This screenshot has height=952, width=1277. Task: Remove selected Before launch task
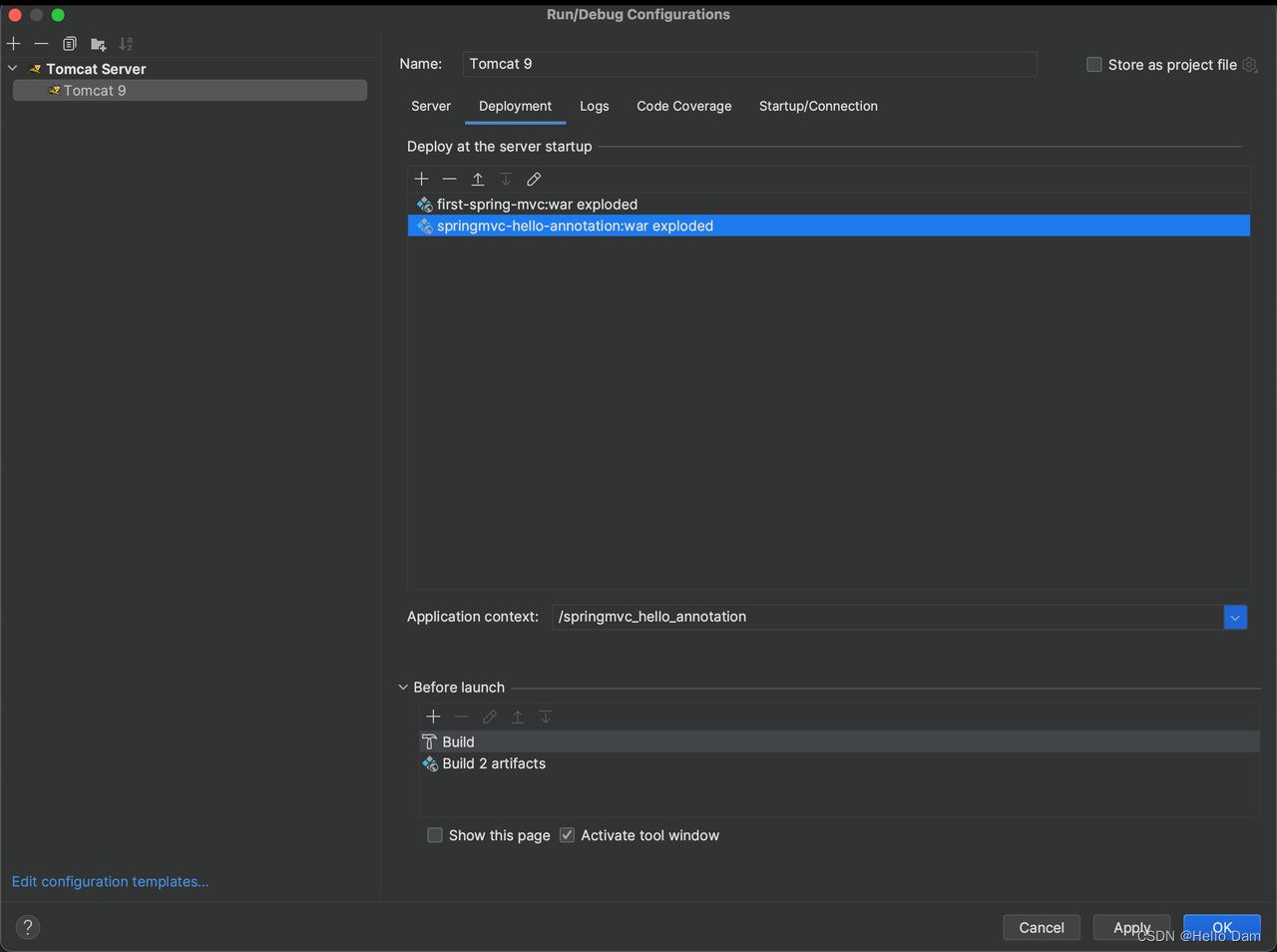pyautogui.click(x=461, y=716)
